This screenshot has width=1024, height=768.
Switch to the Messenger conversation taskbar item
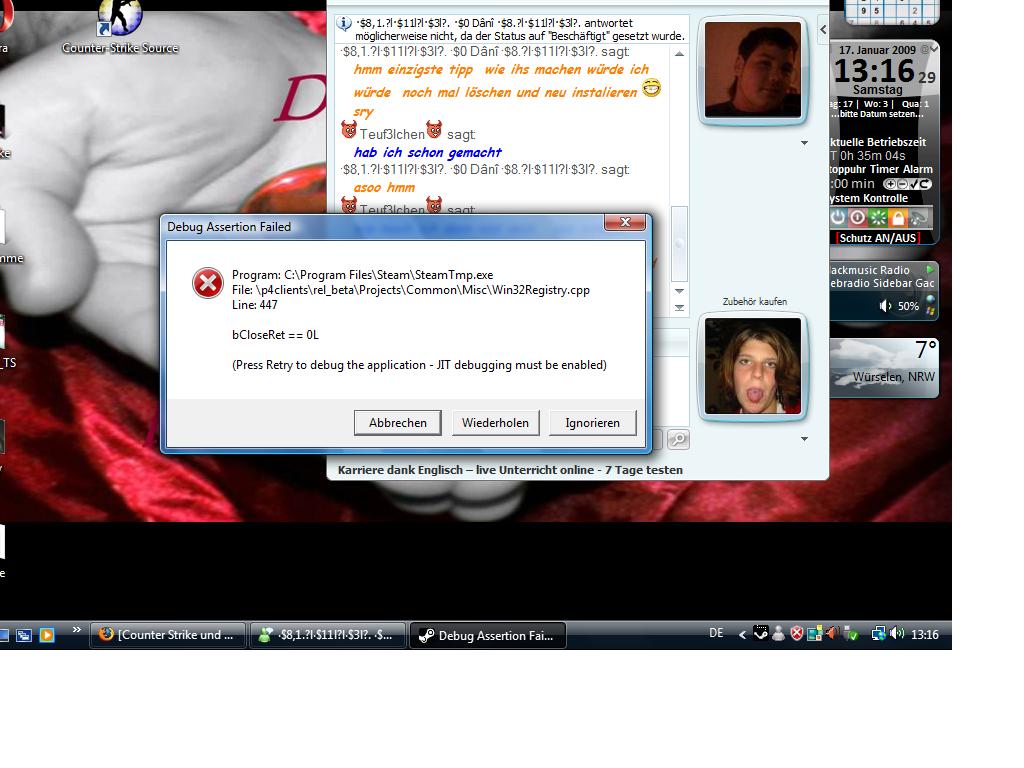[x=328, y=635]
